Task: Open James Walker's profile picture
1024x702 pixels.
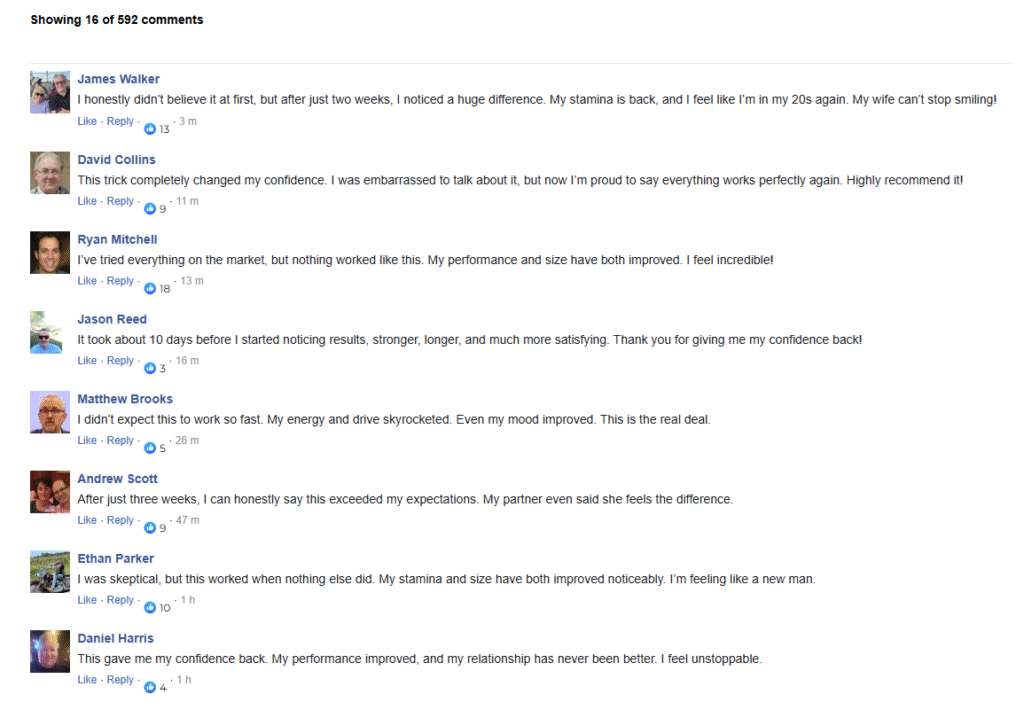Action: pyautogui.click(x=50, y=92)
